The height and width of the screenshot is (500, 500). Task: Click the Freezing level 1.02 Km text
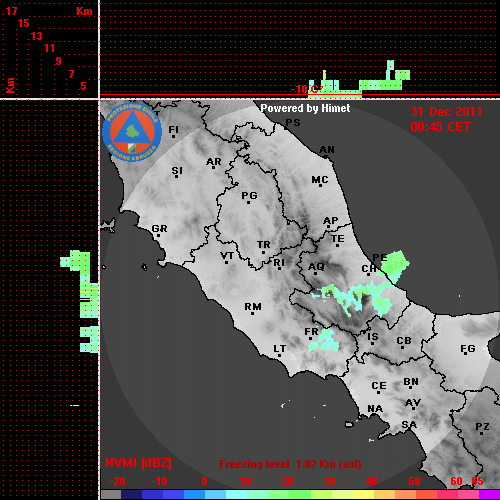290,464
